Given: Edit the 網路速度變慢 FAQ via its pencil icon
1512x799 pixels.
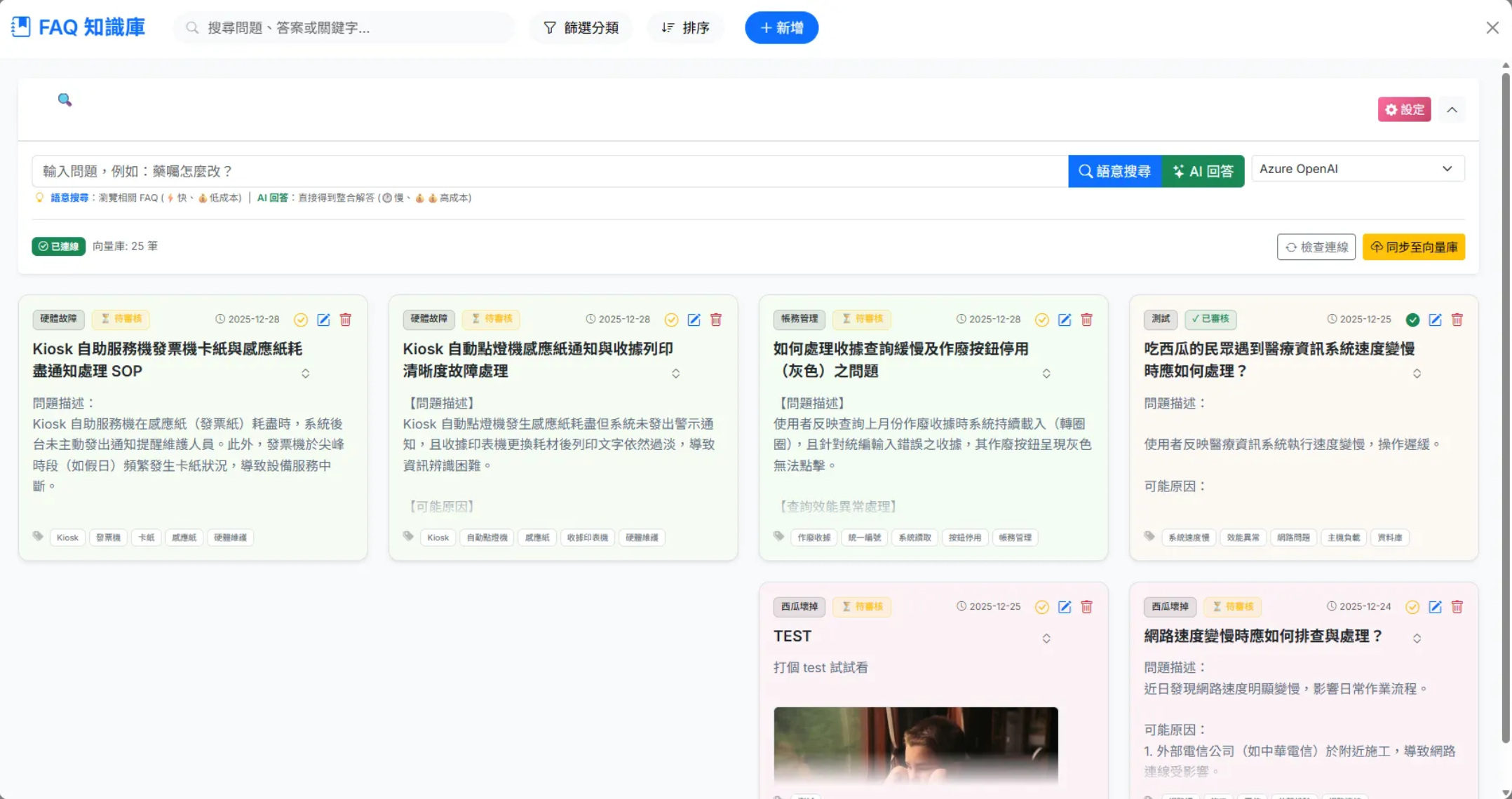Looking at the screenshot, I should point(1435,607).
